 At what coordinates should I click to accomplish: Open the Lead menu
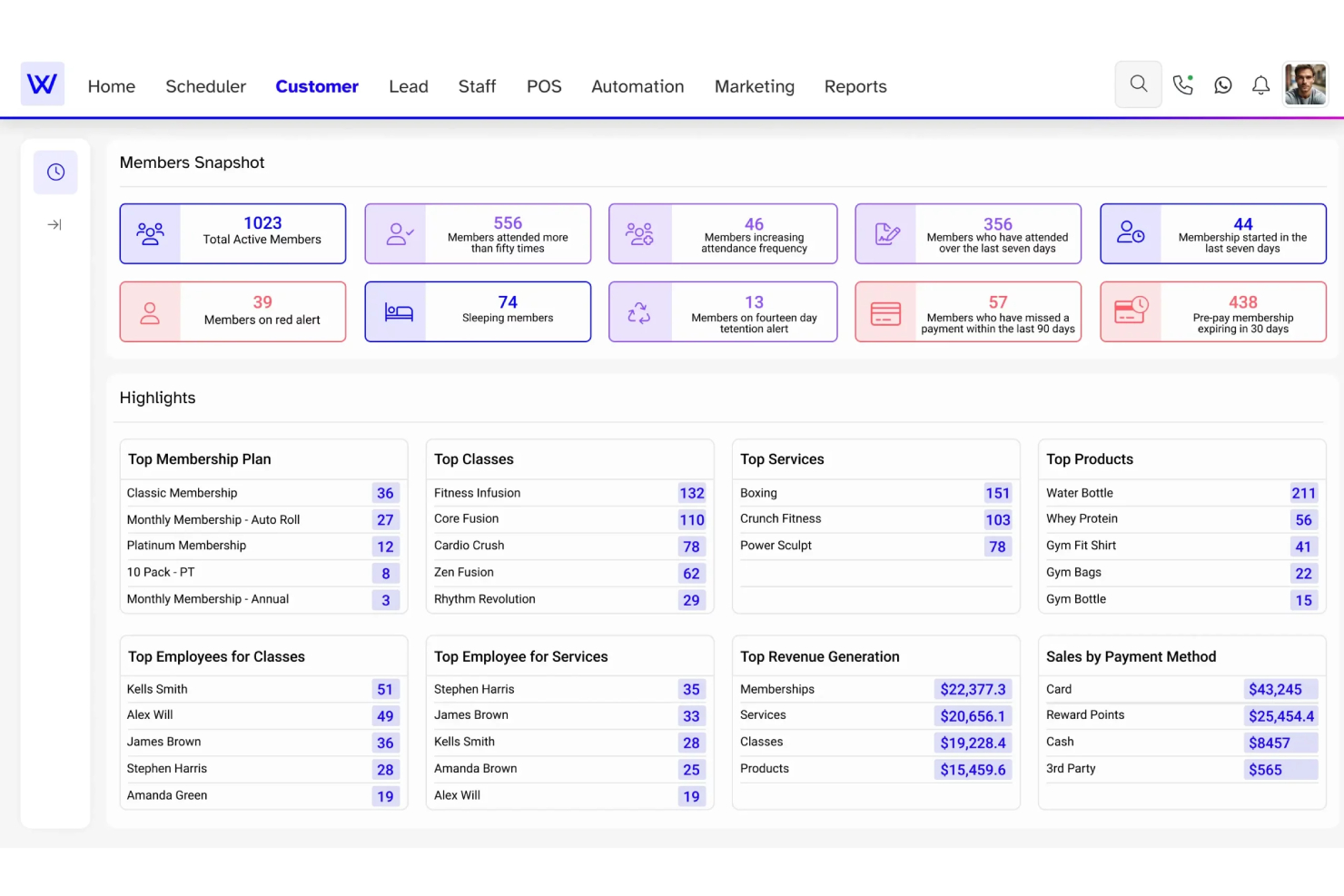click(409, 86)
